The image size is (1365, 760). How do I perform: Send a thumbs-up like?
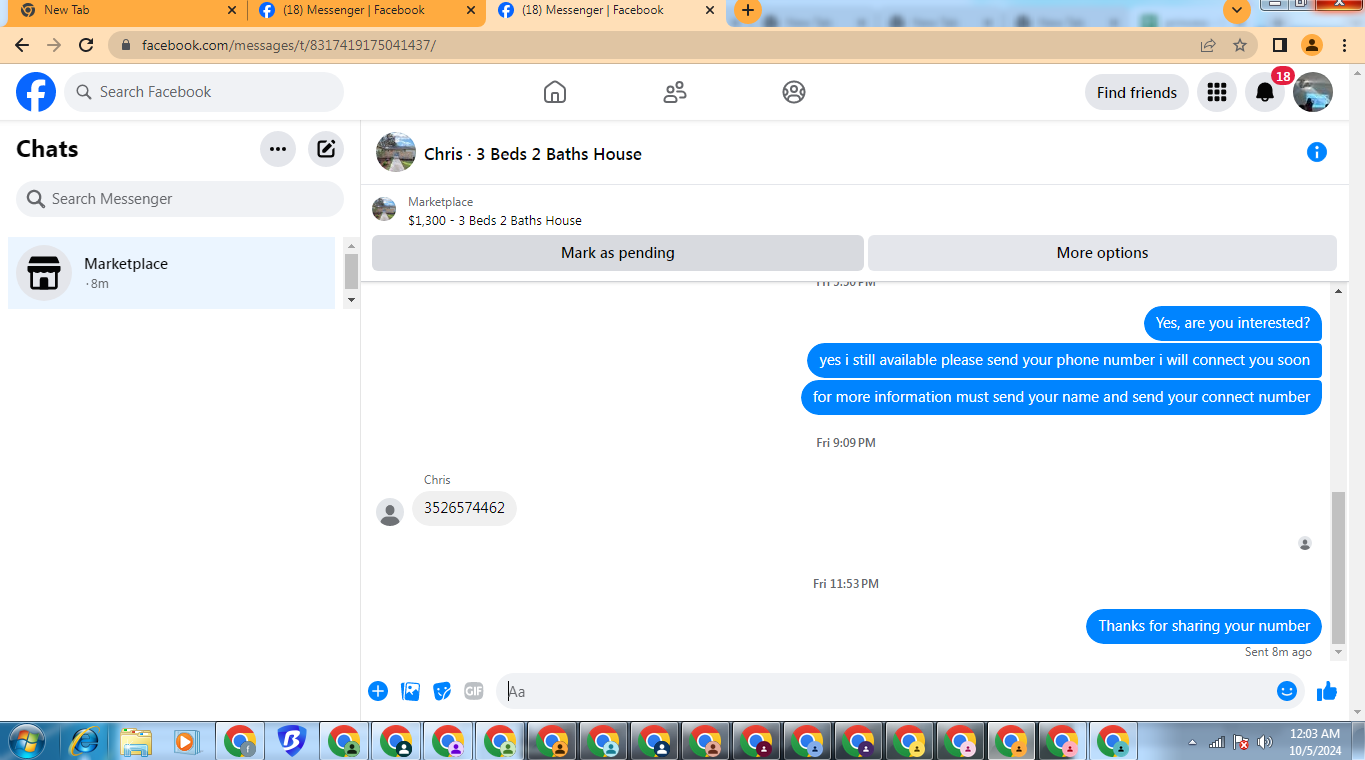tap(1327, 691)
